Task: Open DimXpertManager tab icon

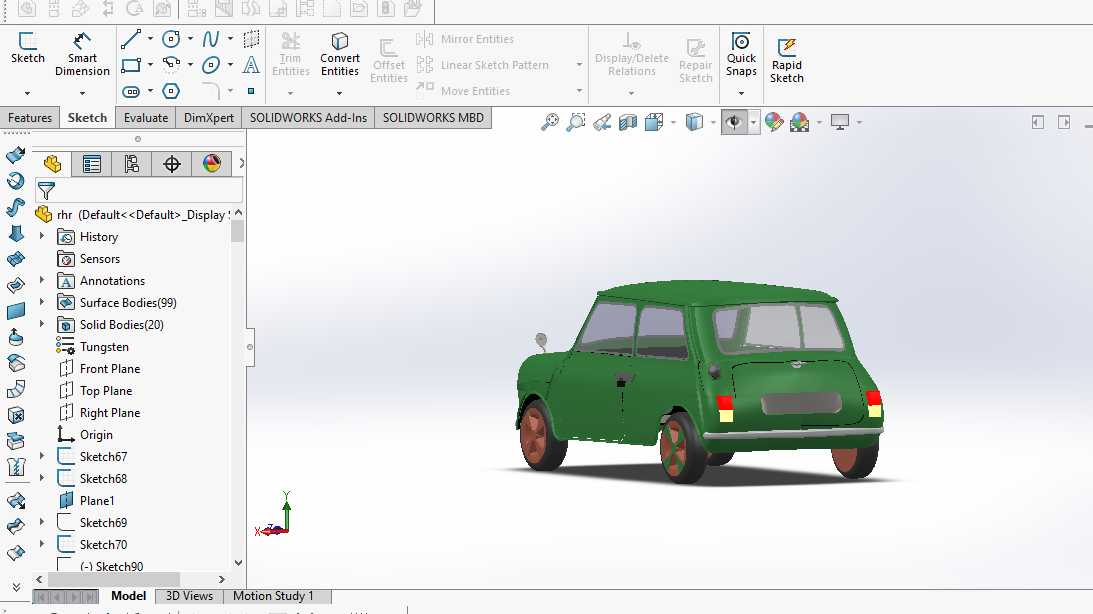Action: tap(171, 164)
